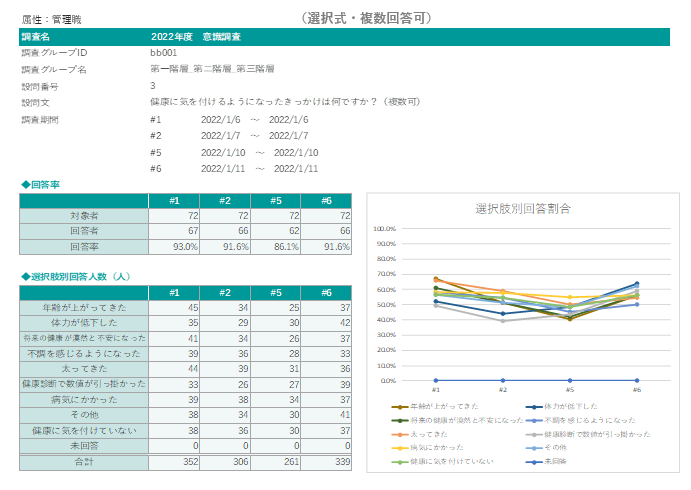The height and width of the screenshot is (490, 691).
Task: Select the 合計 row label
Action: pyautogui.click(x=84, y=462)
